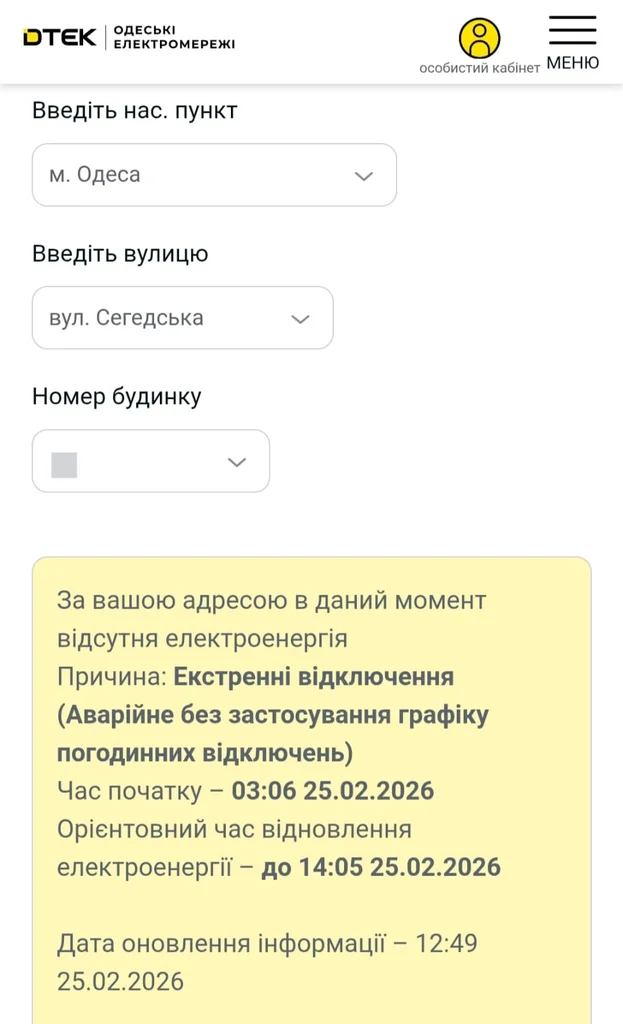Click the особистий кабінет label
623x1024 pixels.
point(479,68)
